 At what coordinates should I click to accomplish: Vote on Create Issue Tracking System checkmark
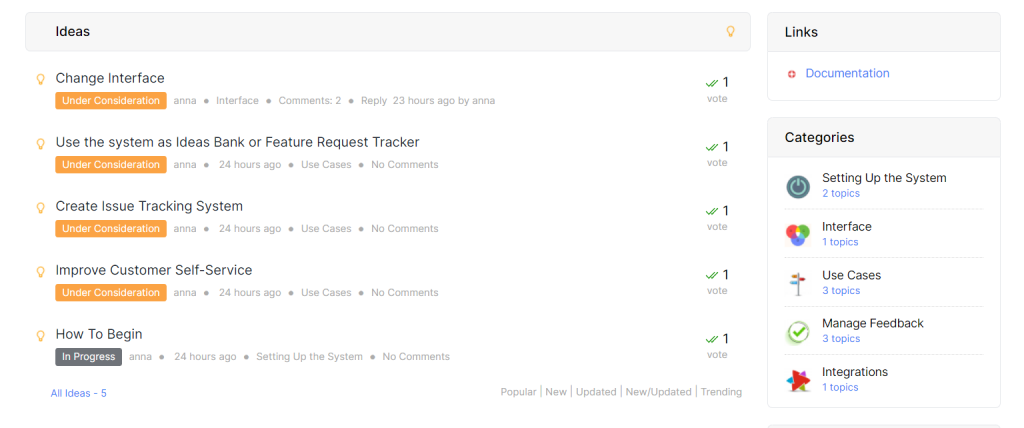point(712,211)
